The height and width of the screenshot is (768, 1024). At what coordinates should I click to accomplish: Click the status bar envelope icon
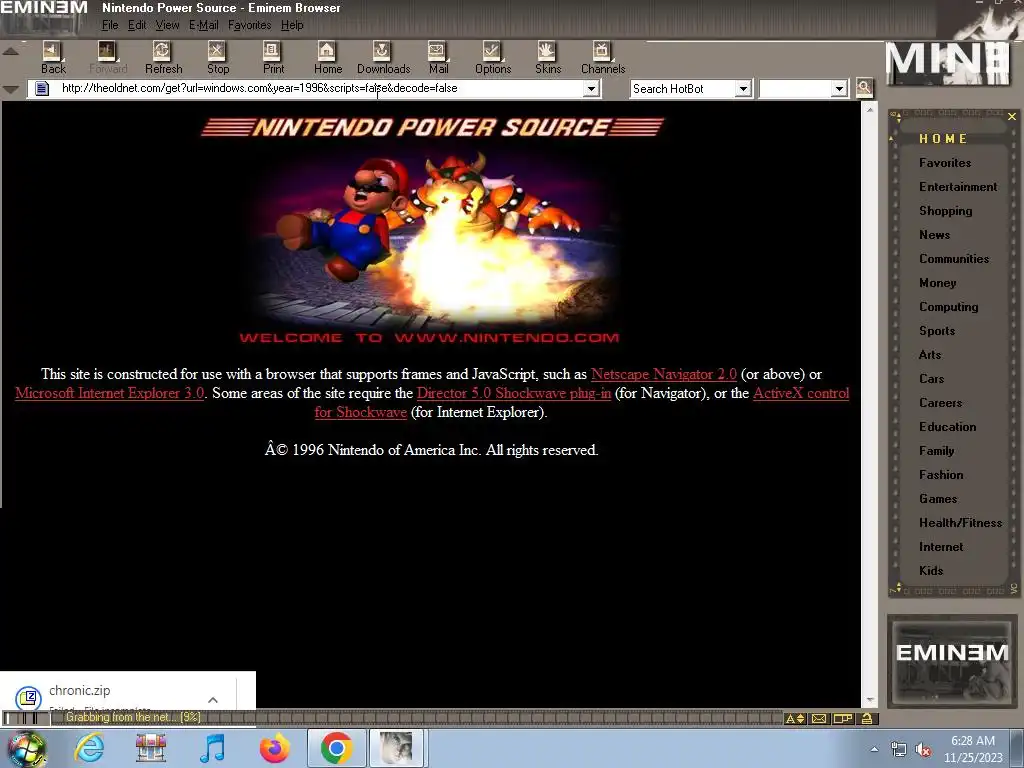click(x=818, y=718)
